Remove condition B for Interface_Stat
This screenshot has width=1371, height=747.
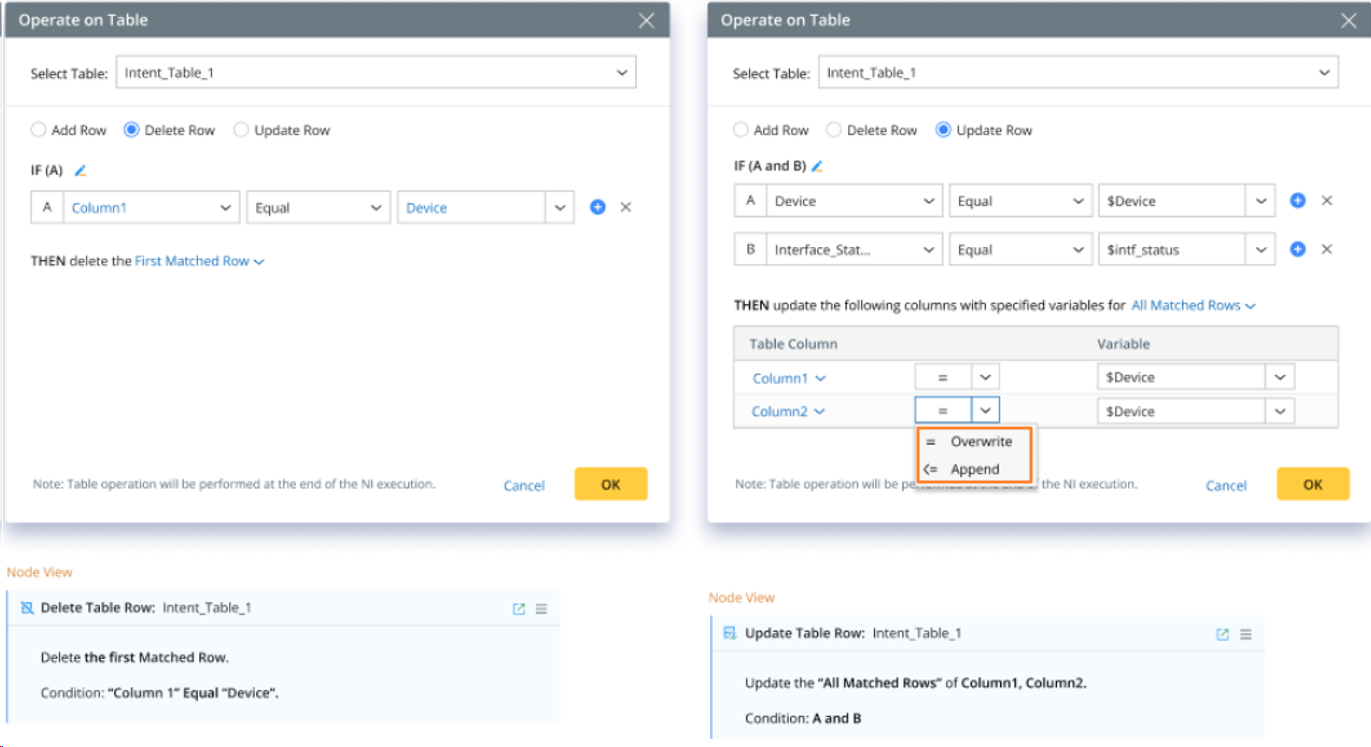point(1327,250)
